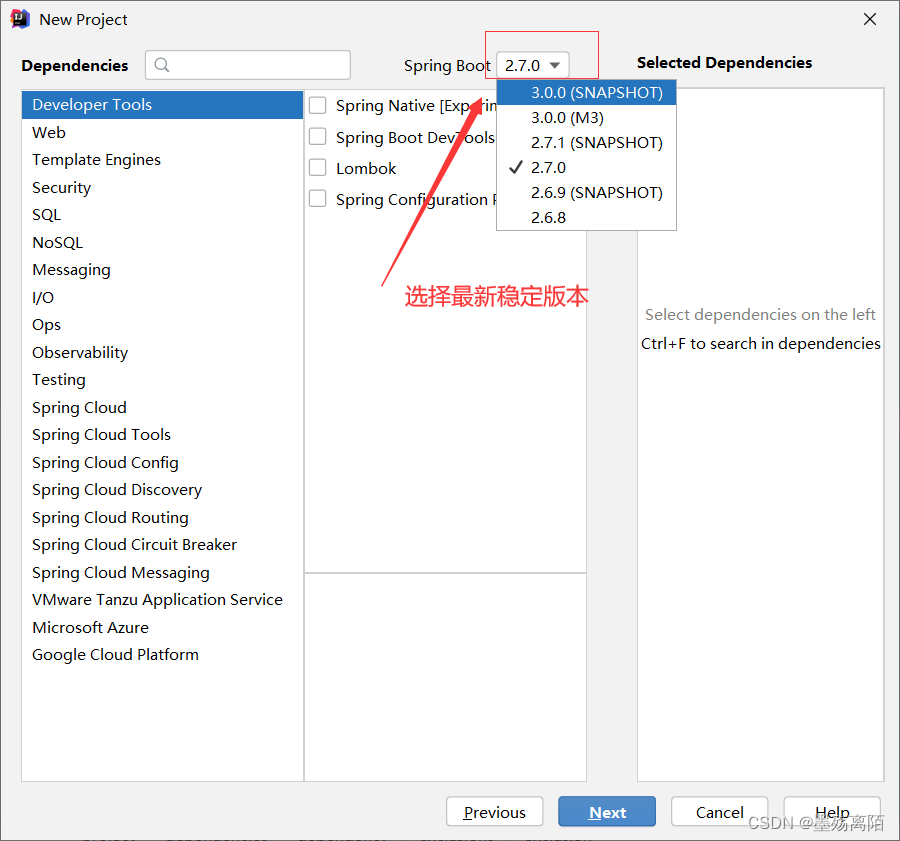Select Google Cloud Platform category
The width and height of the screenshot is (900, 841).
pos(162,655)
